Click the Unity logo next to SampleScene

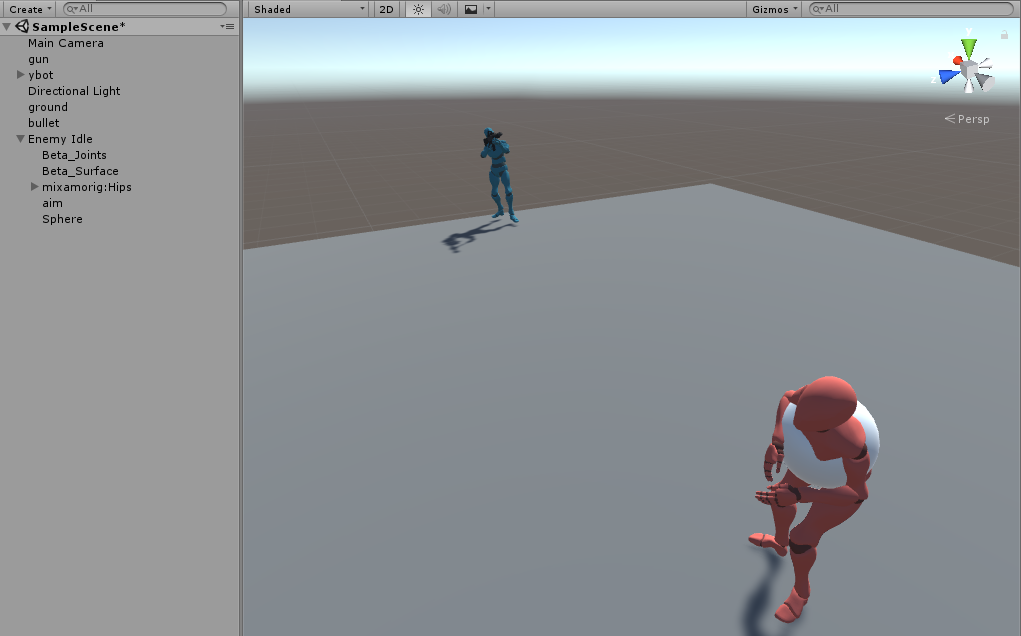pyautogui.click(x=22, y=27)
